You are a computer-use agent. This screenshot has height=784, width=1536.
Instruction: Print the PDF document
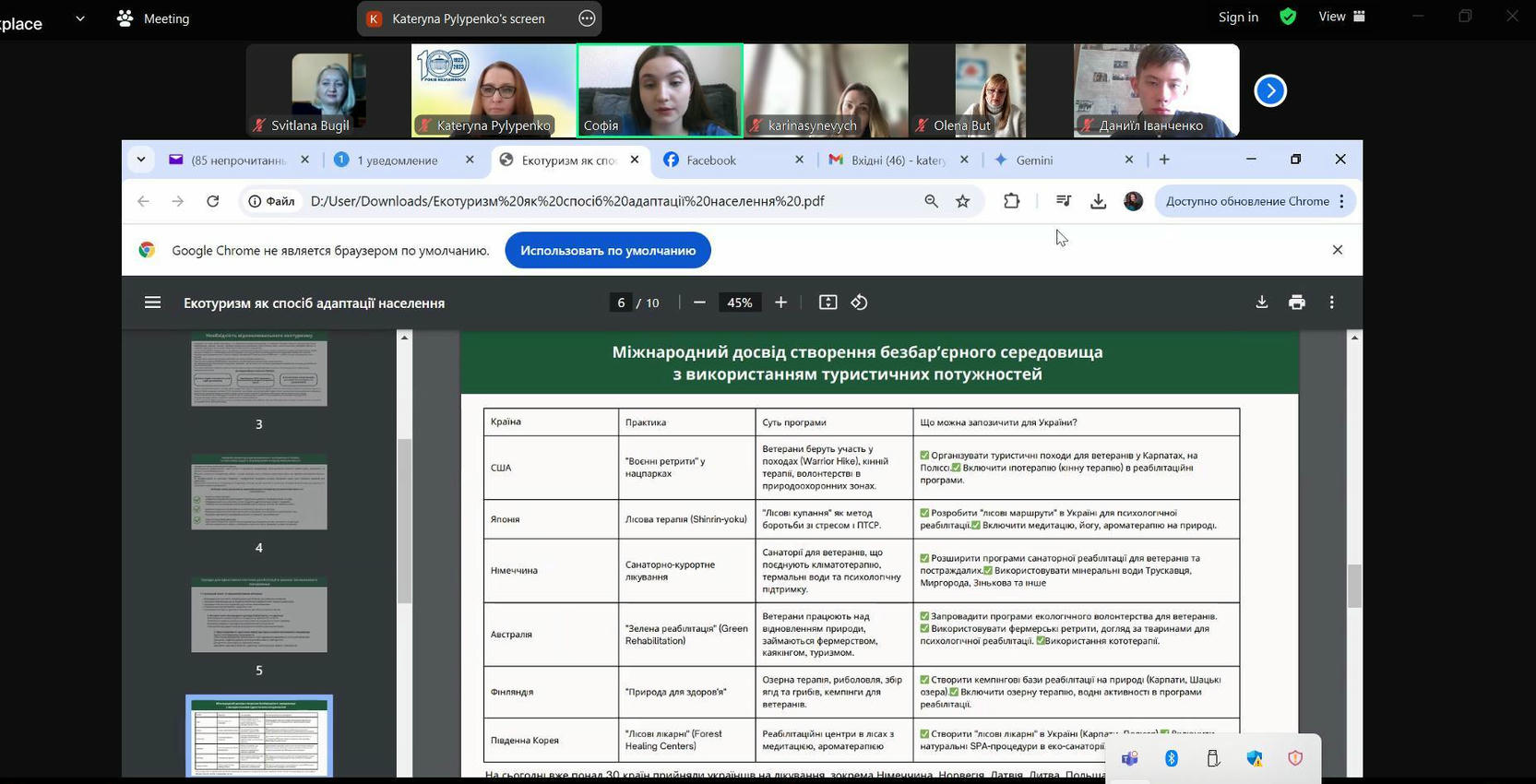tap(1296, 303)
